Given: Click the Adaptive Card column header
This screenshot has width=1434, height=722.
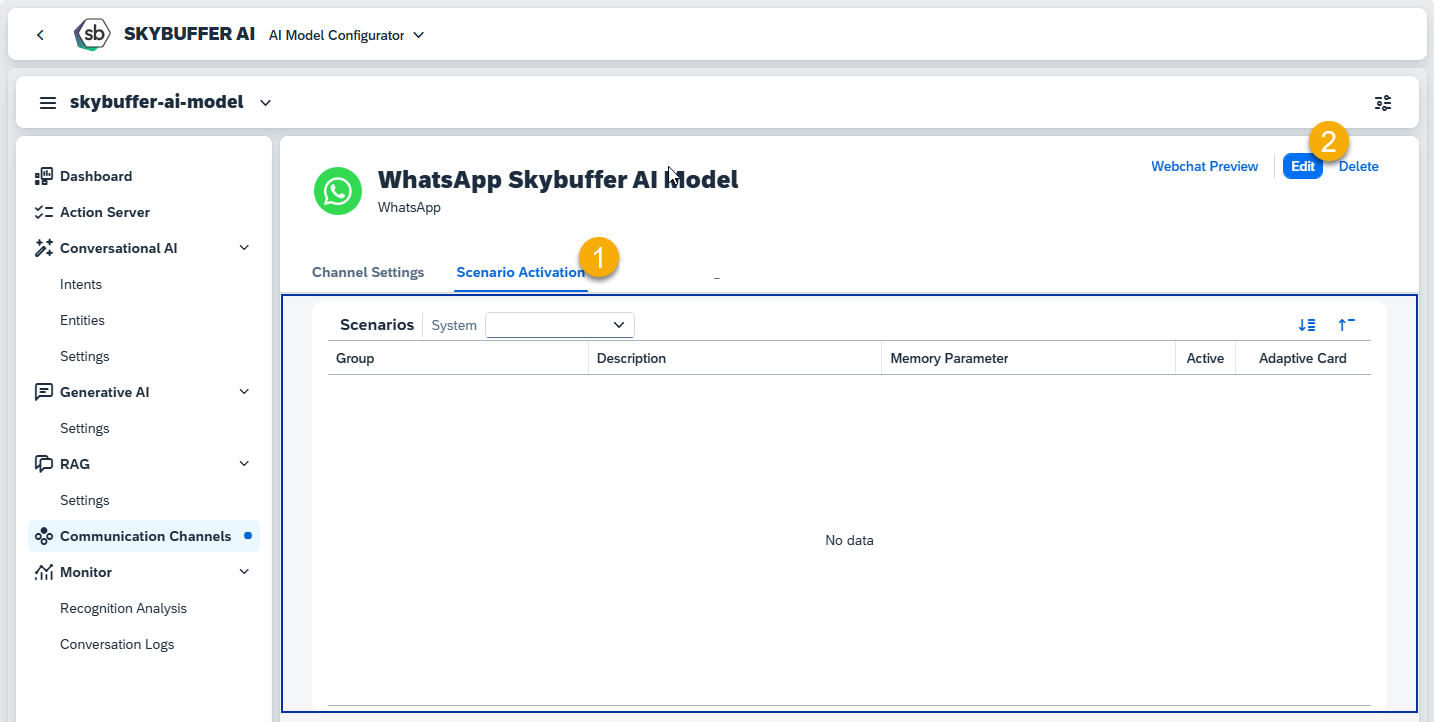Looking at the screenshot, I should point(1303,358).
